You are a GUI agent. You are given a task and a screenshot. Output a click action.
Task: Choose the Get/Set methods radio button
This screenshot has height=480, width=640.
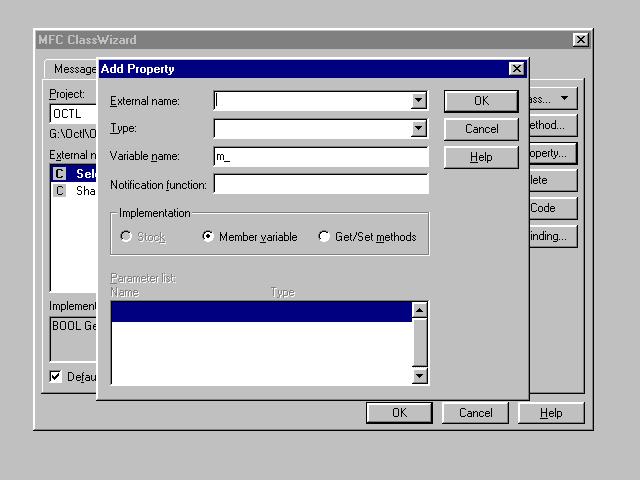(324, 237)
